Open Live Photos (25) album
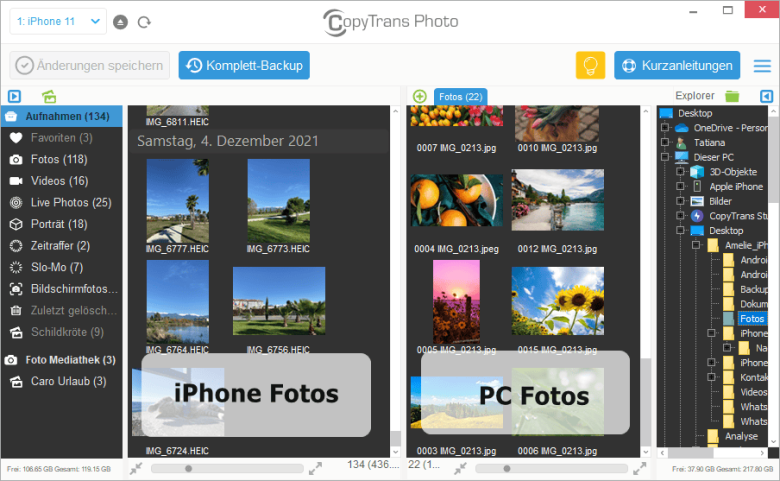Image resolution: width=780 pixels, height=481 pixels. (62, 202)
